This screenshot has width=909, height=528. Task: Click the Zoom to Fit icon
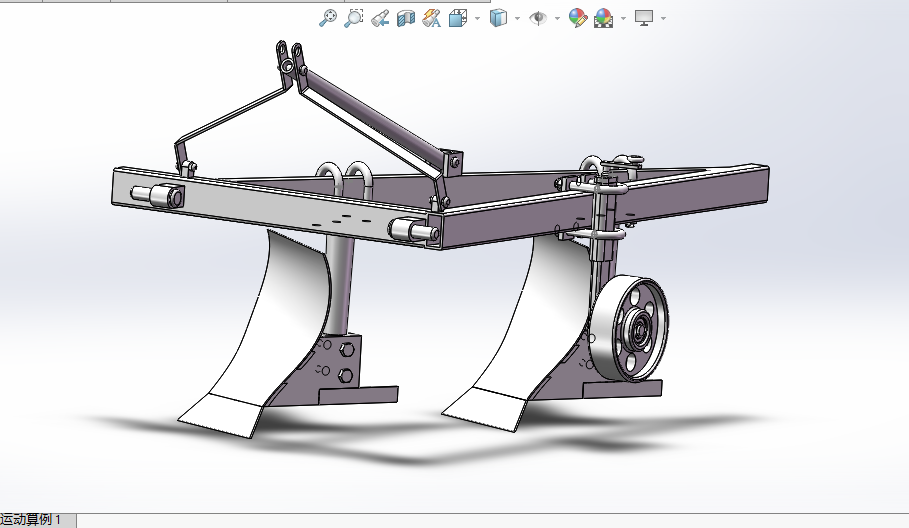point(327,18)
